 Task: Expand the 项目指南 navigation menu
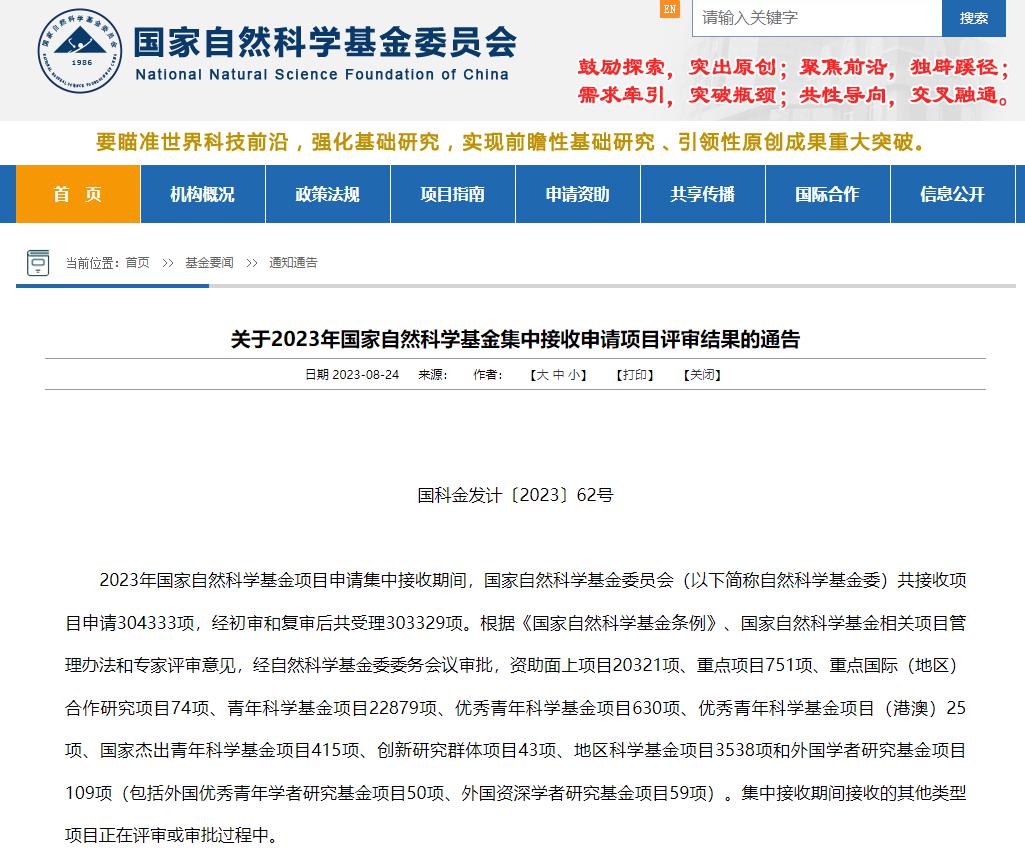coord(452,194)
